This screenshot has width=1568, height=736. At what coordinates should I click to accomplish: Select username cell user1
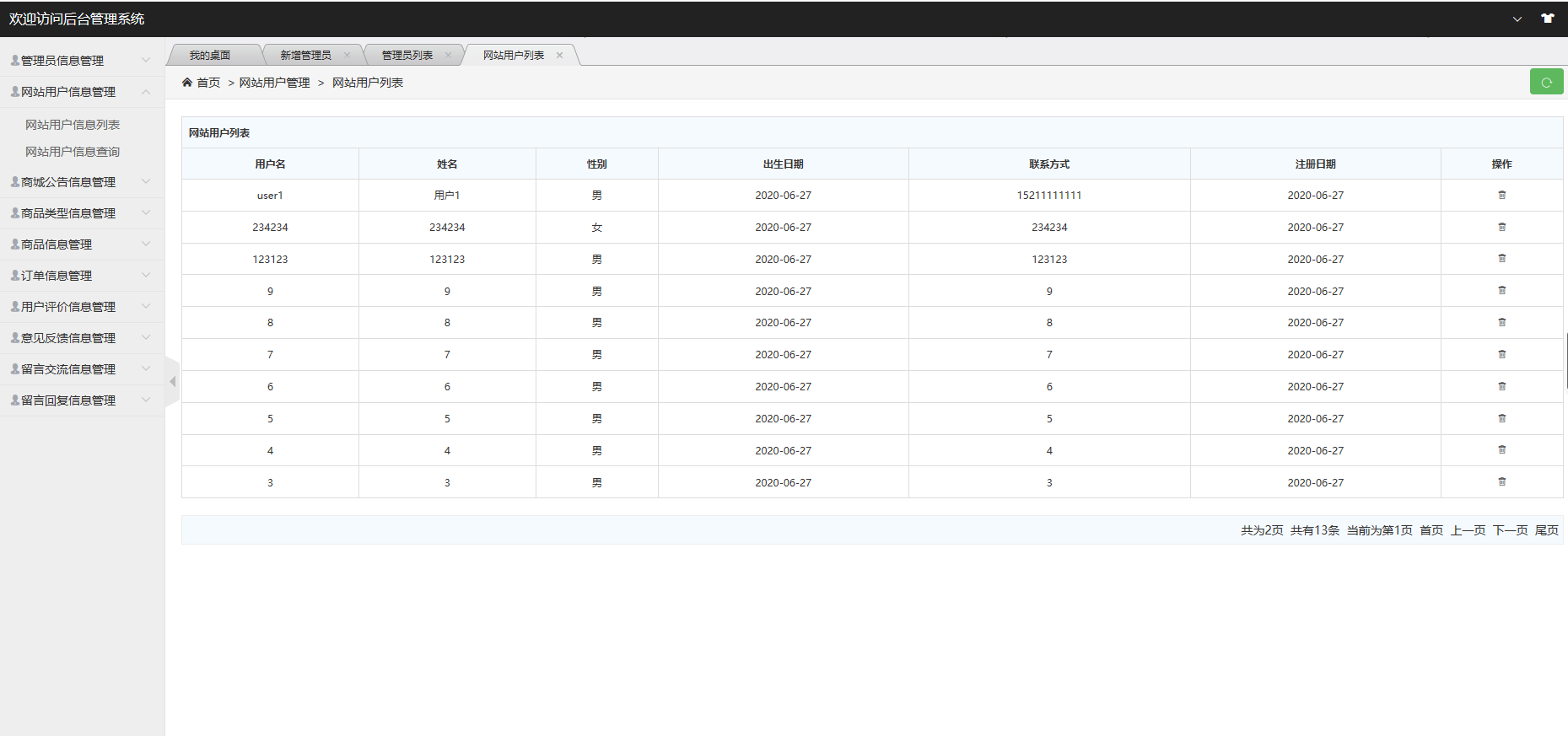(270, 196)
